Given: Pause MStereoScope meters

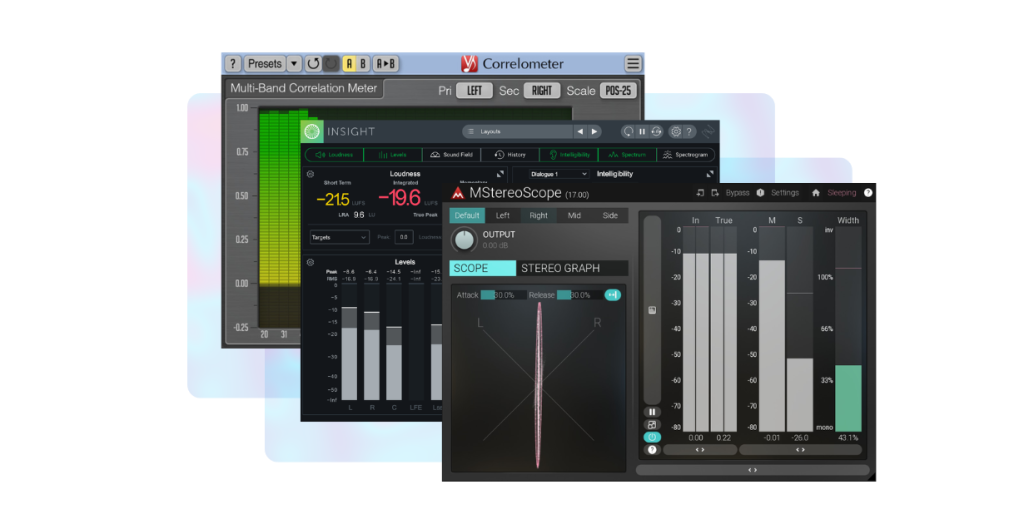Looking at the screenshot, I should [x=652, y=412].
